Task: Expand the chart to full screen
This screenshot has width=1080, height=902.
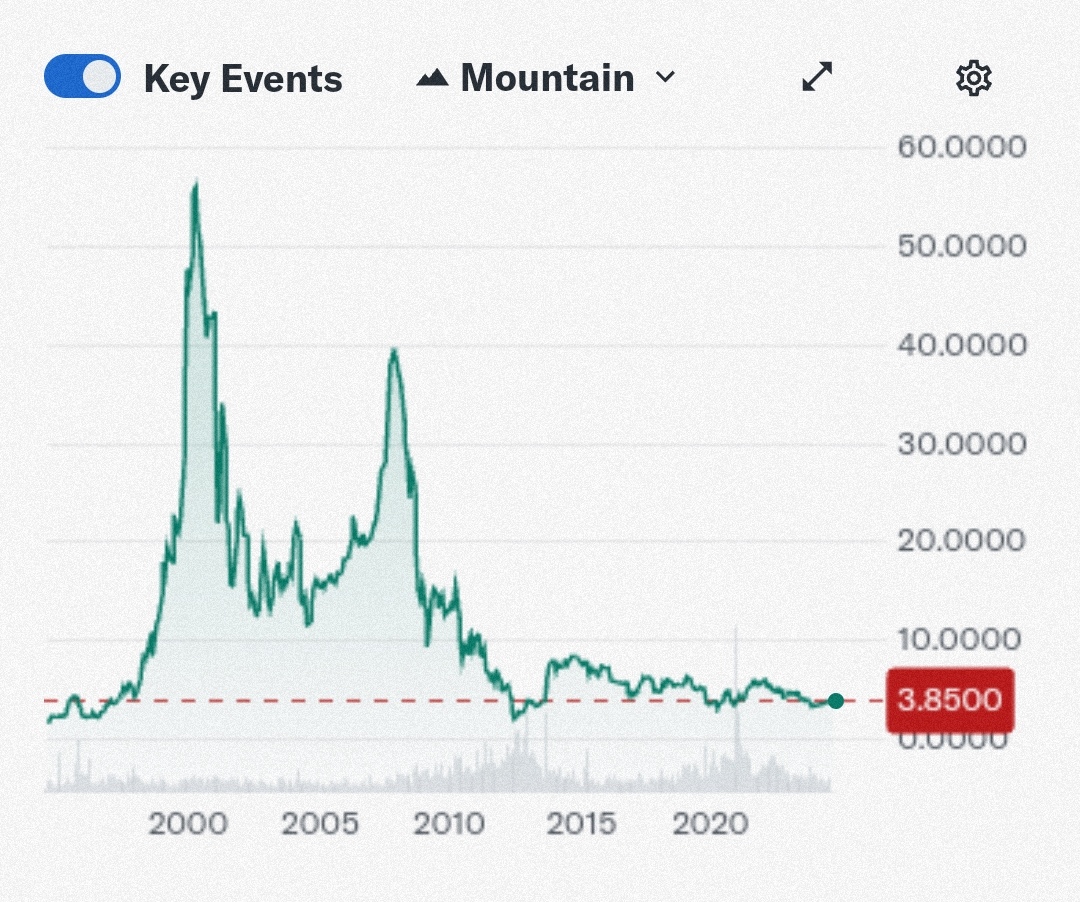Action: click(x=817, y=77)
